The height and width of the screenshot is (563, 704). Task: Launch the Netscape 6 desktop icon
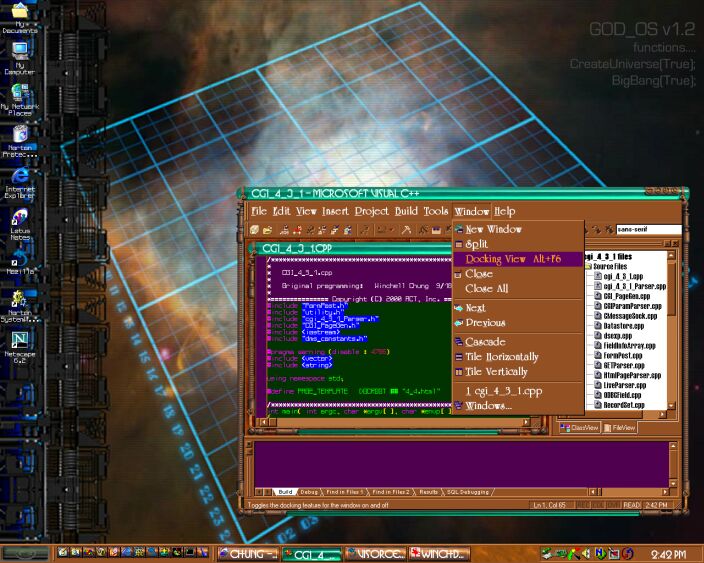click(20, 341)
